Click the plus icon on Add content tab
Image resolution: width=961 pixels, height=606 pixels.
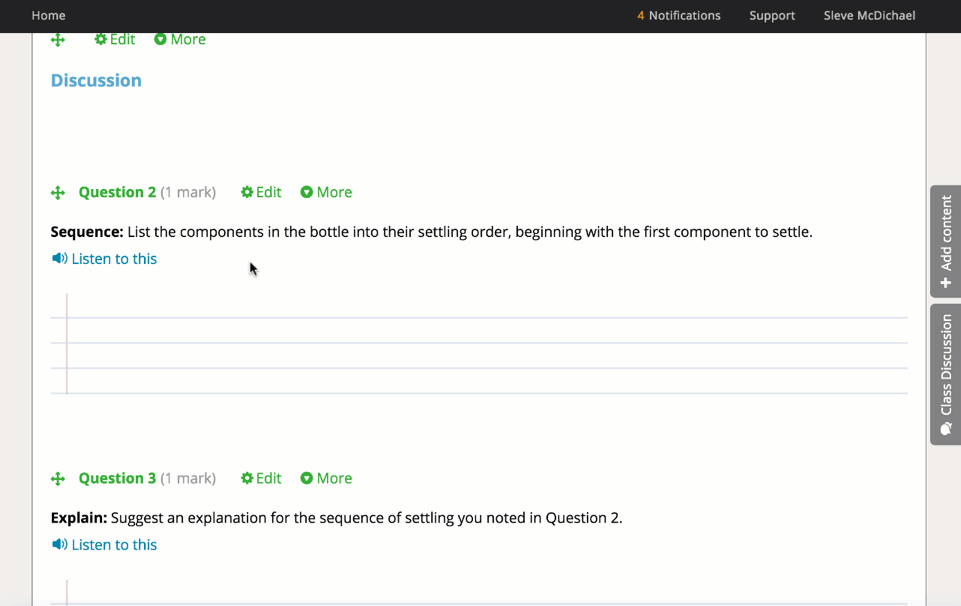946,282
